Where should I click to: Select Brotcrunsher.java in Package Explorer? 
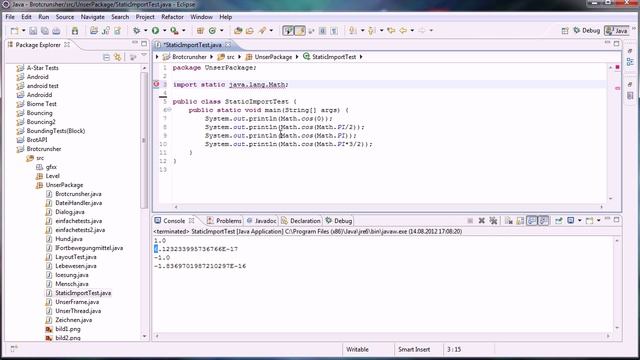pos(78,194)
